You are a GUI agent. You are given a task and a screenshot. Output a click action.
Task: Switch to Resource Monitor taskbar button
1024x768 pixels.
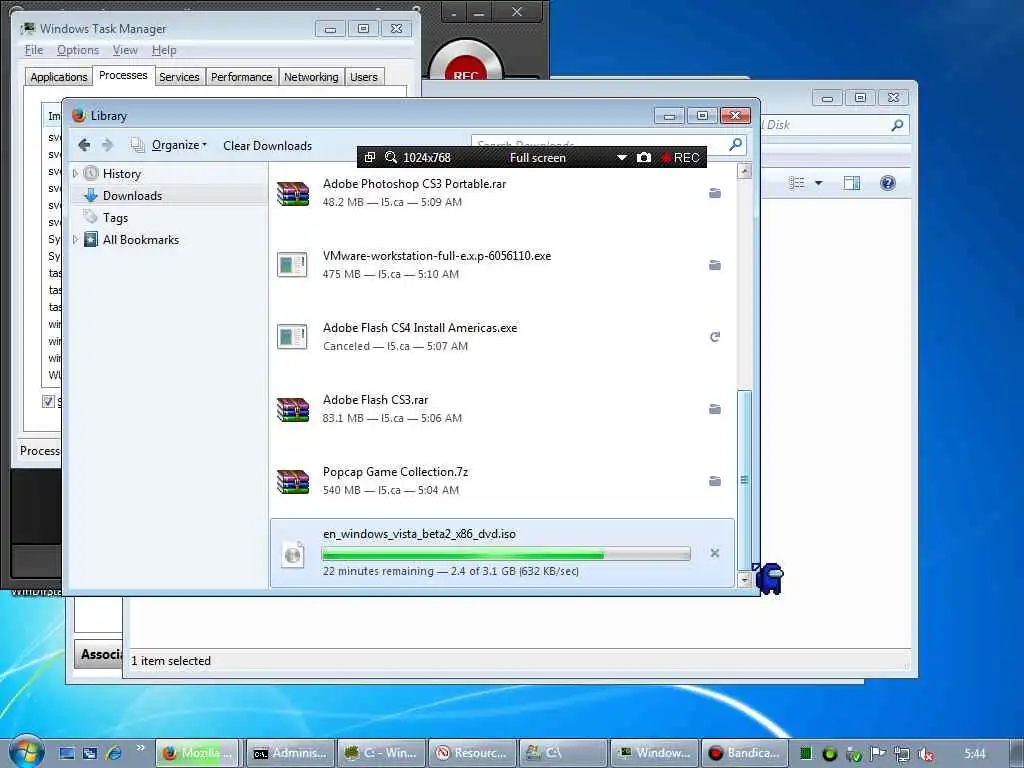472,753
